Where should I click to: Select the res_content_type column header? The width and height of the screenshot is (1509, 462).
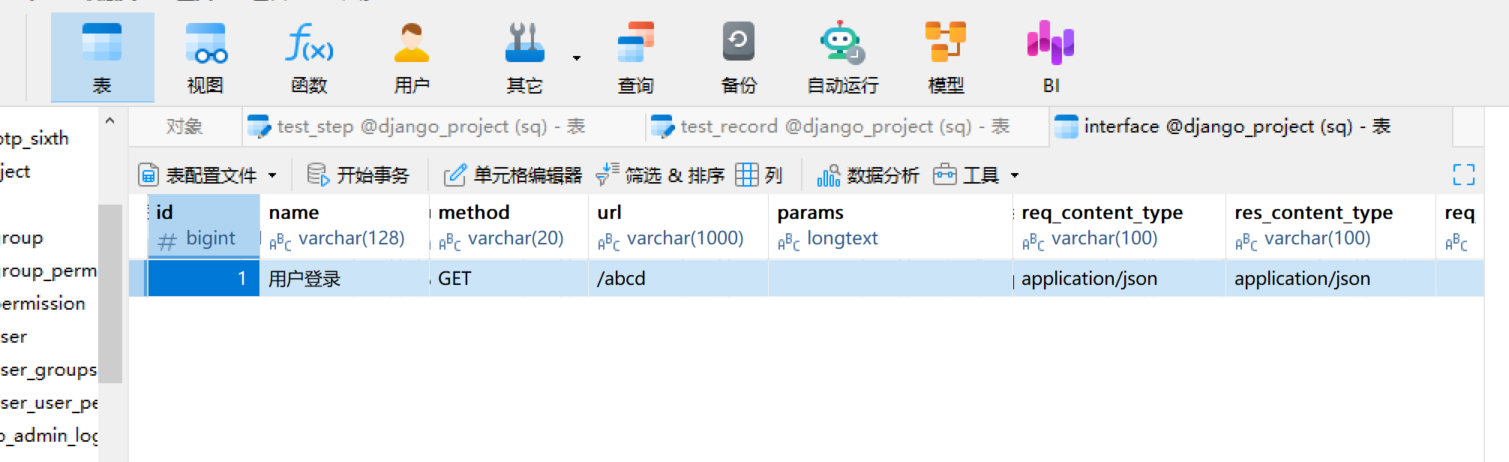[1330, 226]
